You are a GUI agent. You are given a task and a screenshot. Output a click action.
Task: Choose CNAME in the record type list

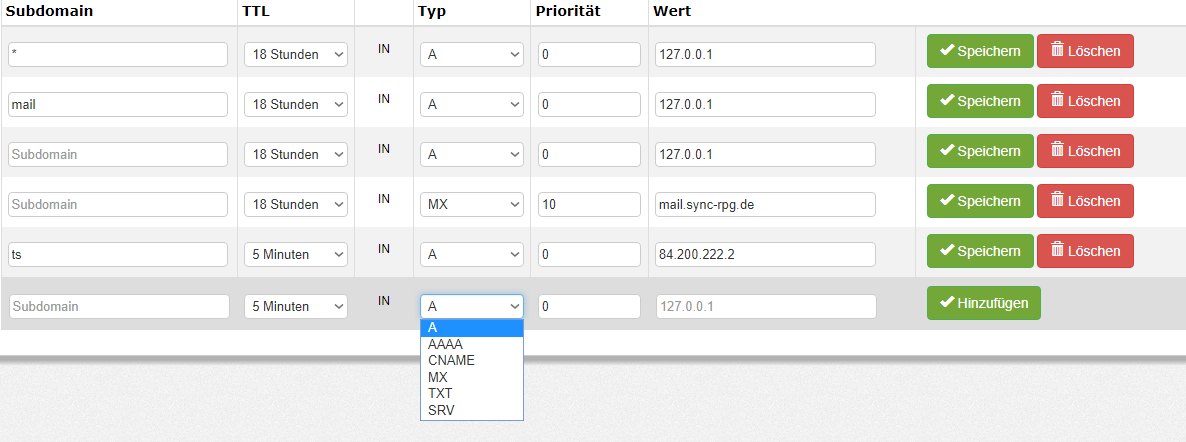tap(451, 360)
